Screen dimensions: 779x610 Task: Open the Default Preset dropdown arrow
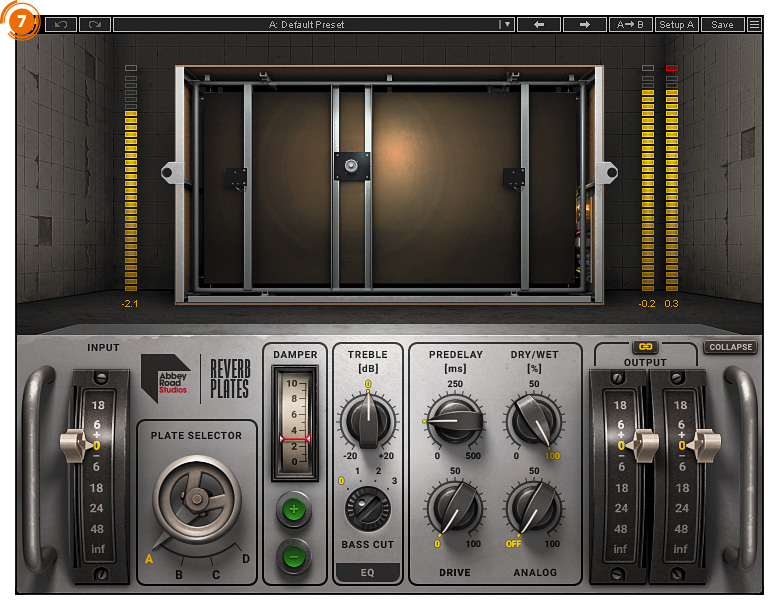pos(507,24)
